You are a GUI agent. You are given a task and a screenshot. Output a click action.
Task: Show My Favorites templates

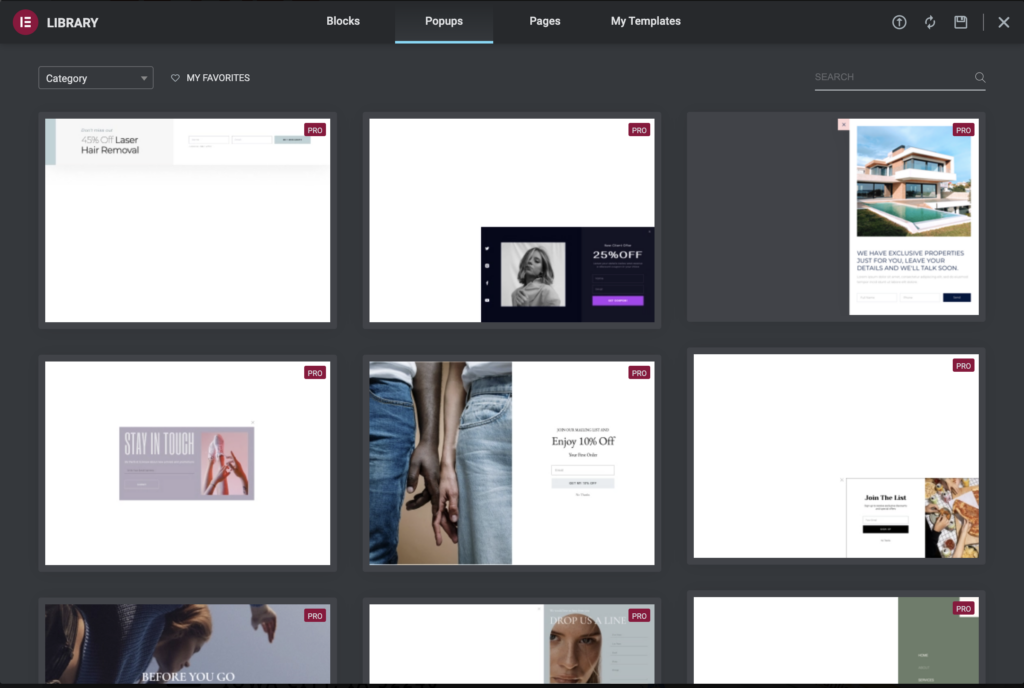point(210,78)
